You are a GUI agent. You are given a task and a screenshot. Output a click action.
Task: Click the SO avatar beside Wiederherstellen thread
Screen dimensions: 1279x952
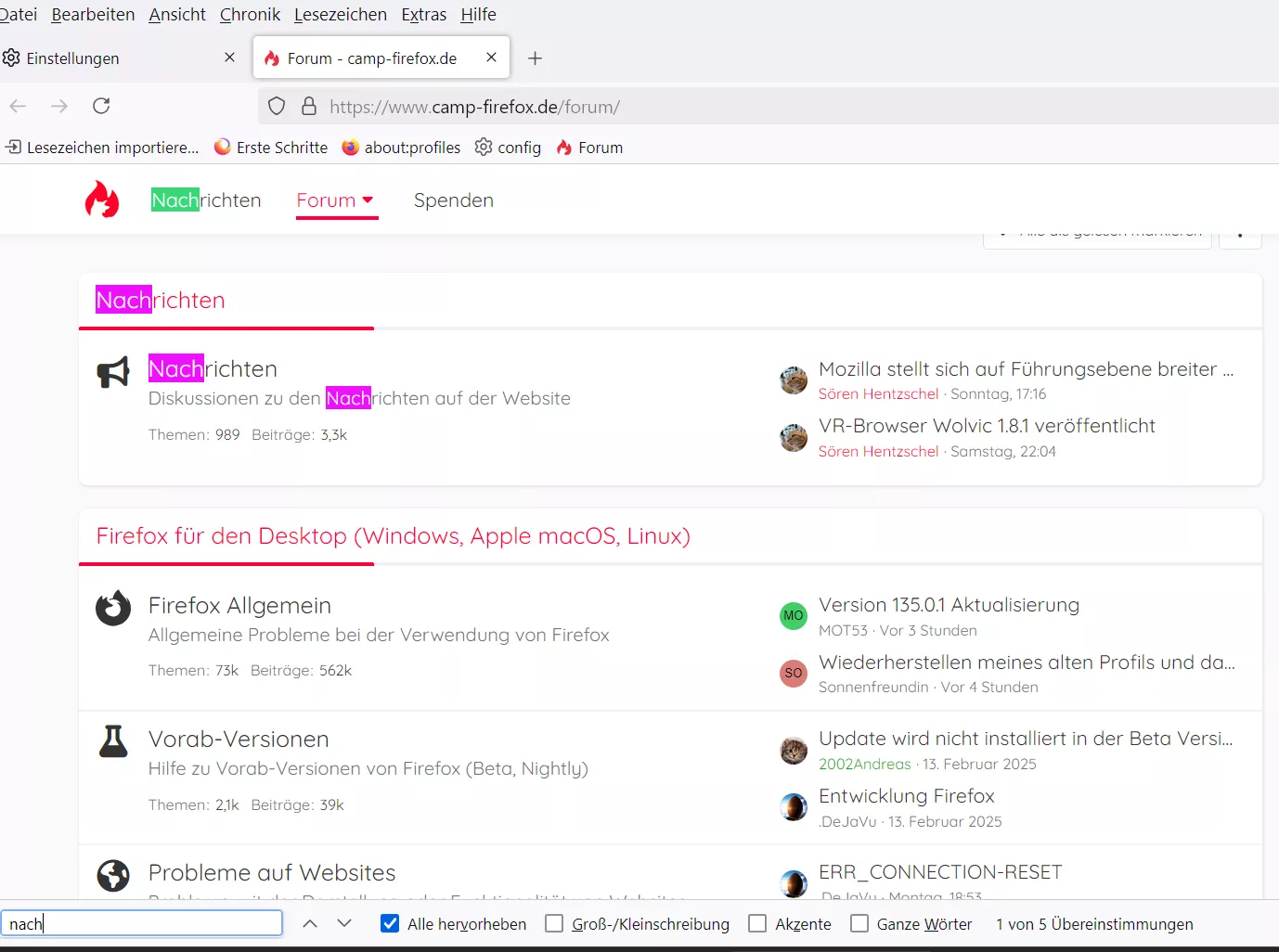point(794,673)
